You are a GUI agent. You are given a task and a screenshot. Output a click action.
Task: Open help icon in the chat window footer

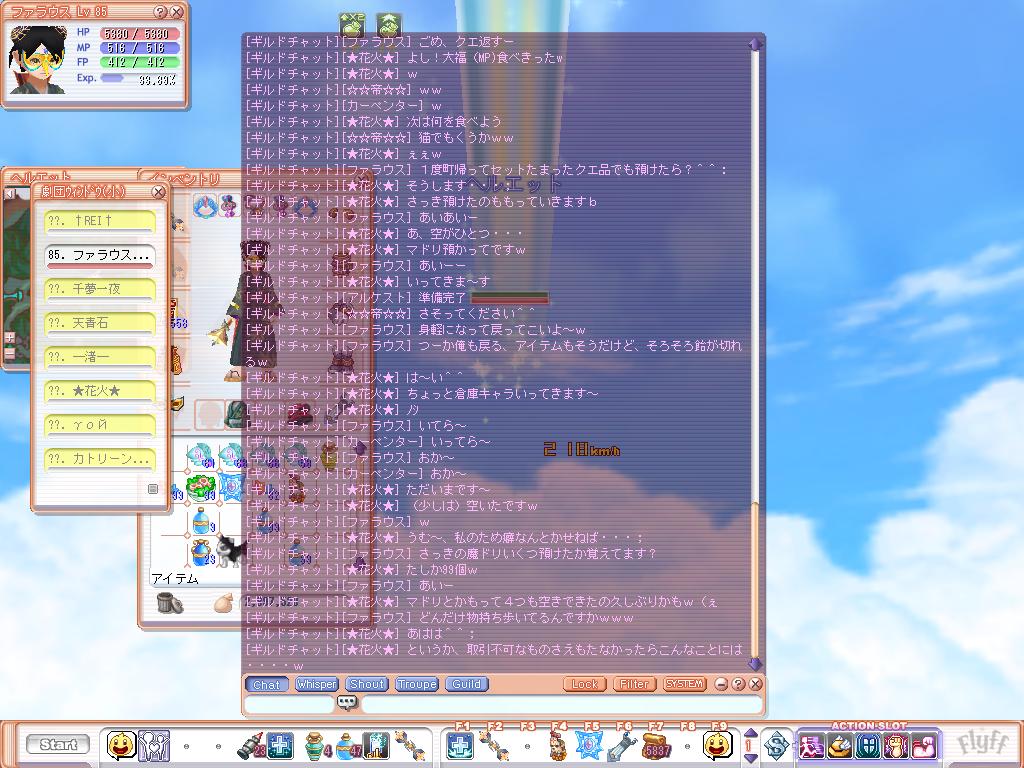coord(738,684)
